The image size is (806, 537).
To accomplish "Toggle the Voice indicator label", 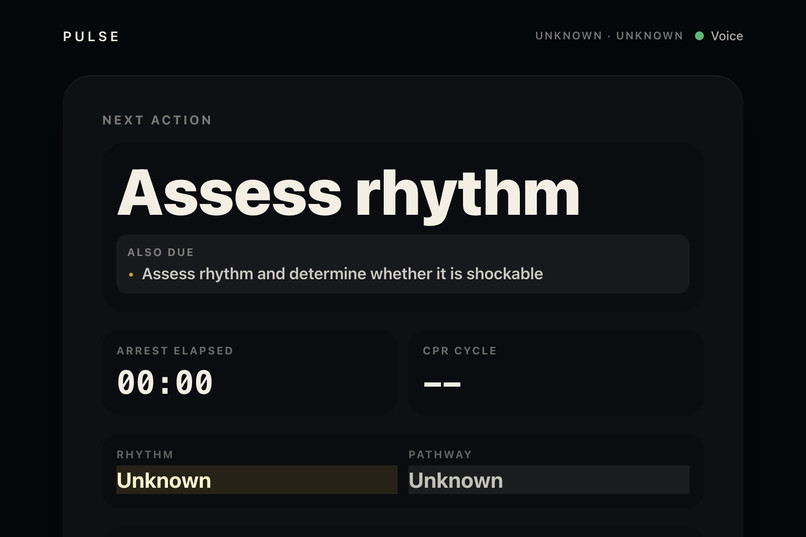I will 727,36.
